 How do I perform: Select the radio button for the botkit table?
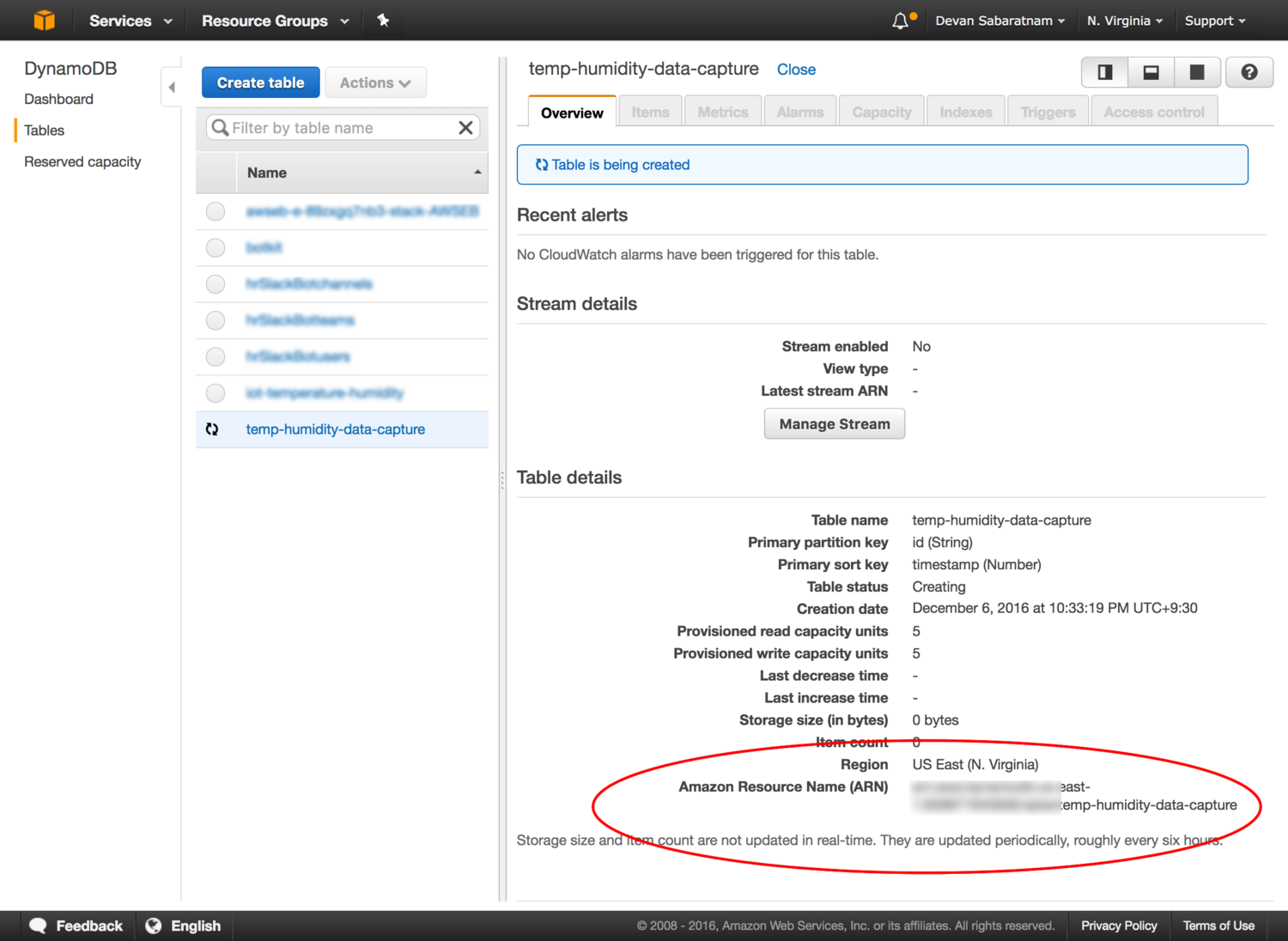point(216,247)
